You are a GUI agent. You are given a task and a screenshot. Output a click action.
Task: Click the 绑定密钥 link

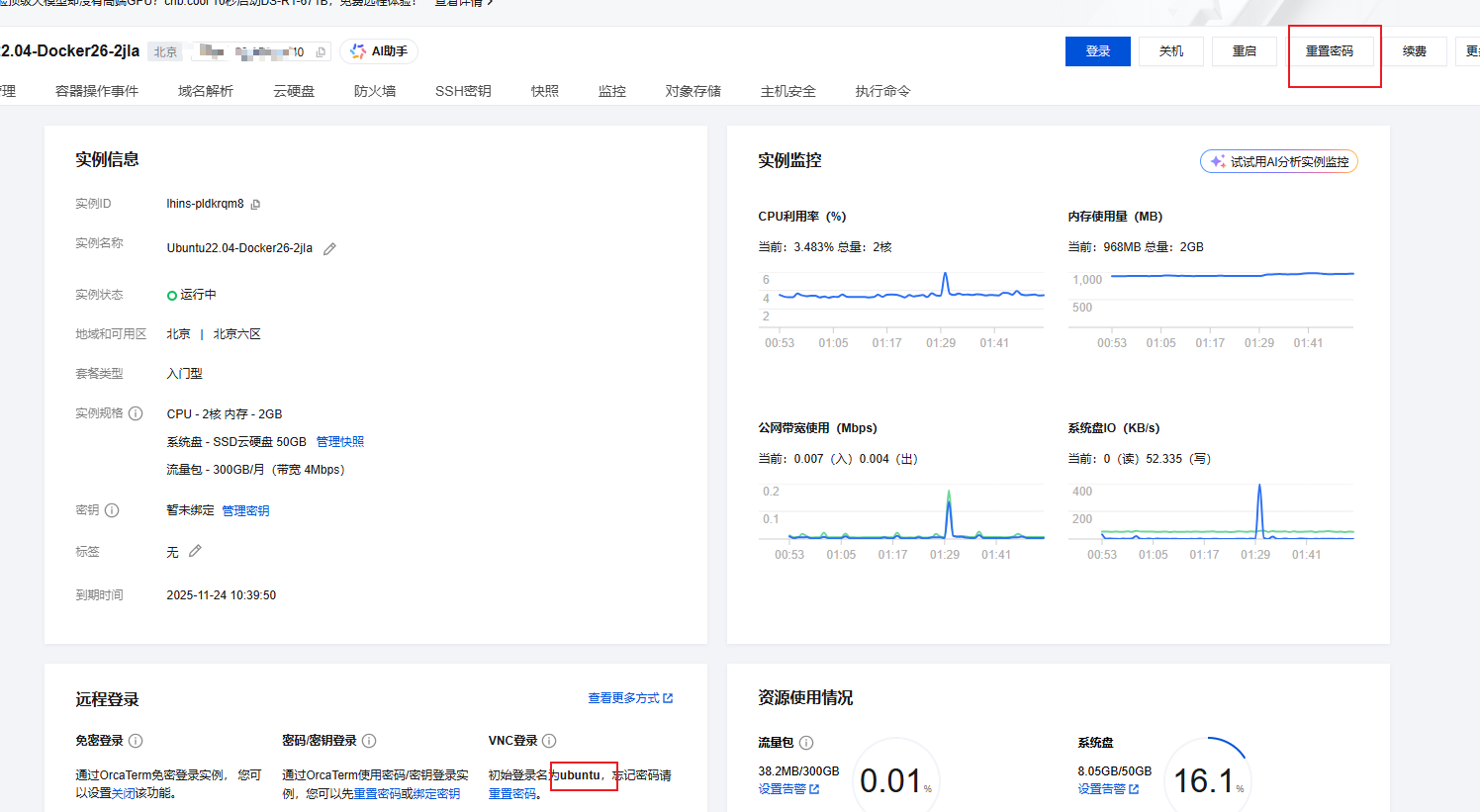pyautogui.click(x=436, y=793)
